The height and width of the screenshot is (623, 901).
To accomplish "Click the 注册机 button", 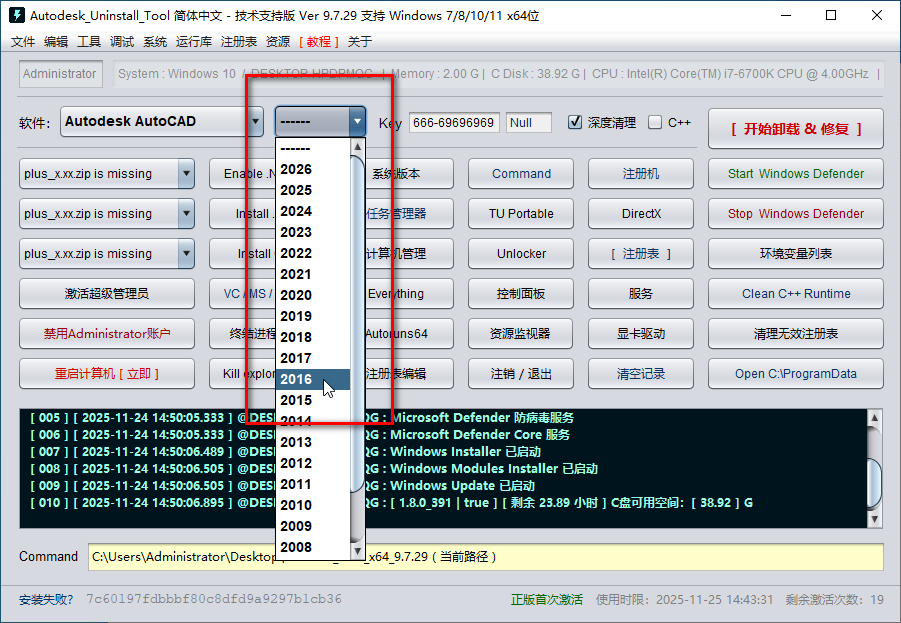I will click(x=641, y=174).
